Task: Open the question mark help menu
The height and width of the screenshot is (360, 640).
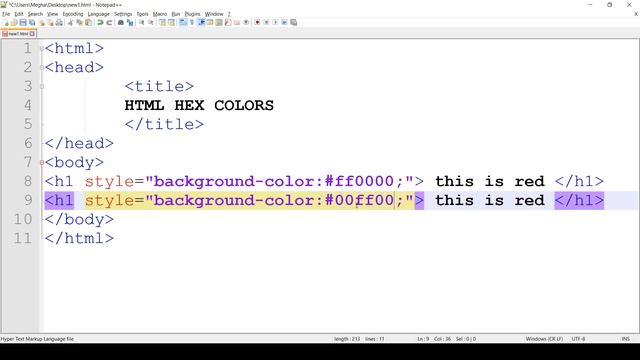Action: pyautogui.click(x=229, y=14)
